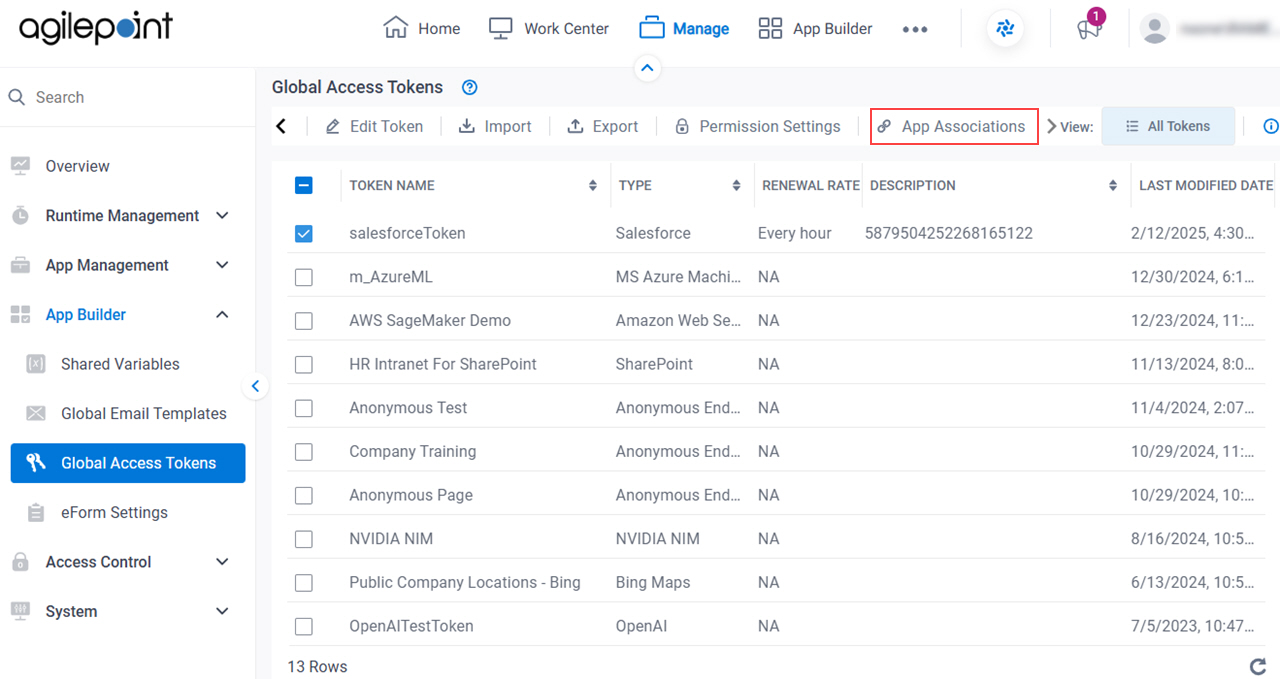The image size is (1280, 679).
Task: Open eForm Settings
Action: [x=114, y=512]
